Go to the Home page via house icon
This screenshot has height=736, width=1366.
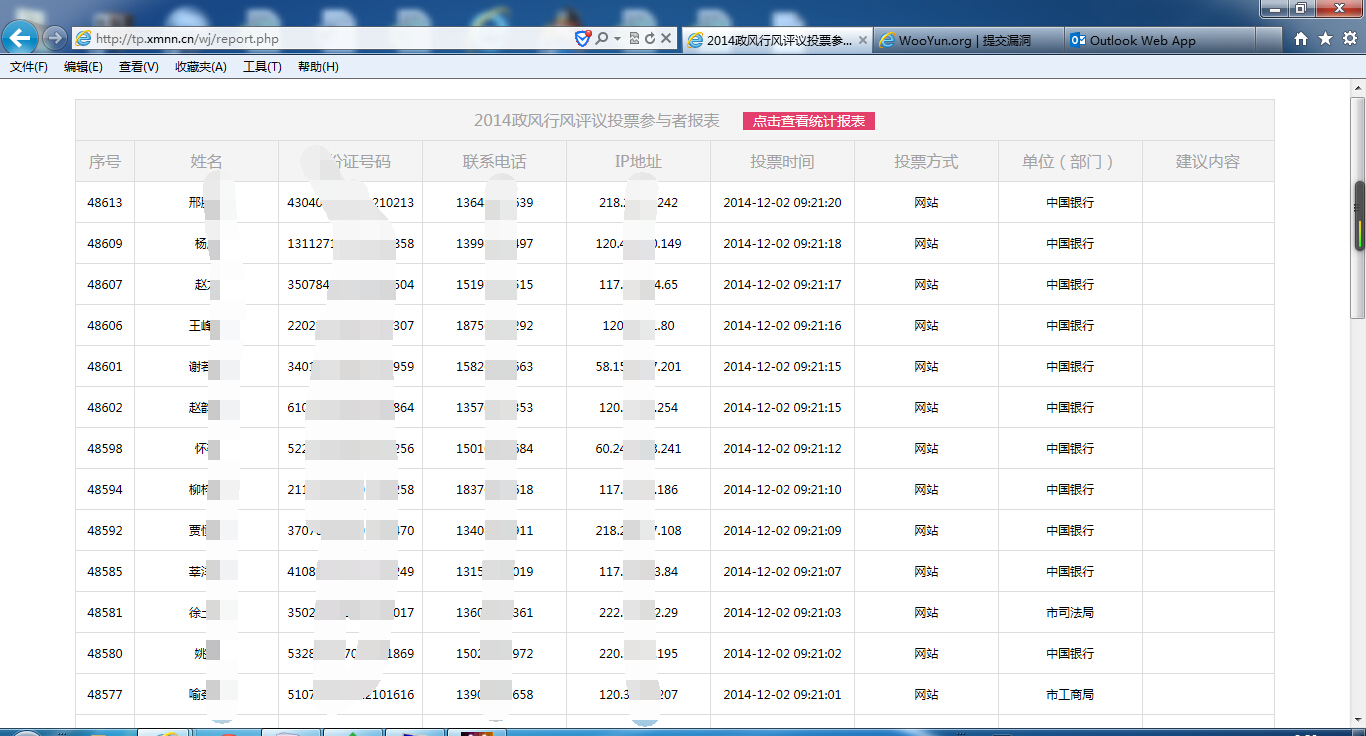pyautogui.click(x=1301, y=39)
